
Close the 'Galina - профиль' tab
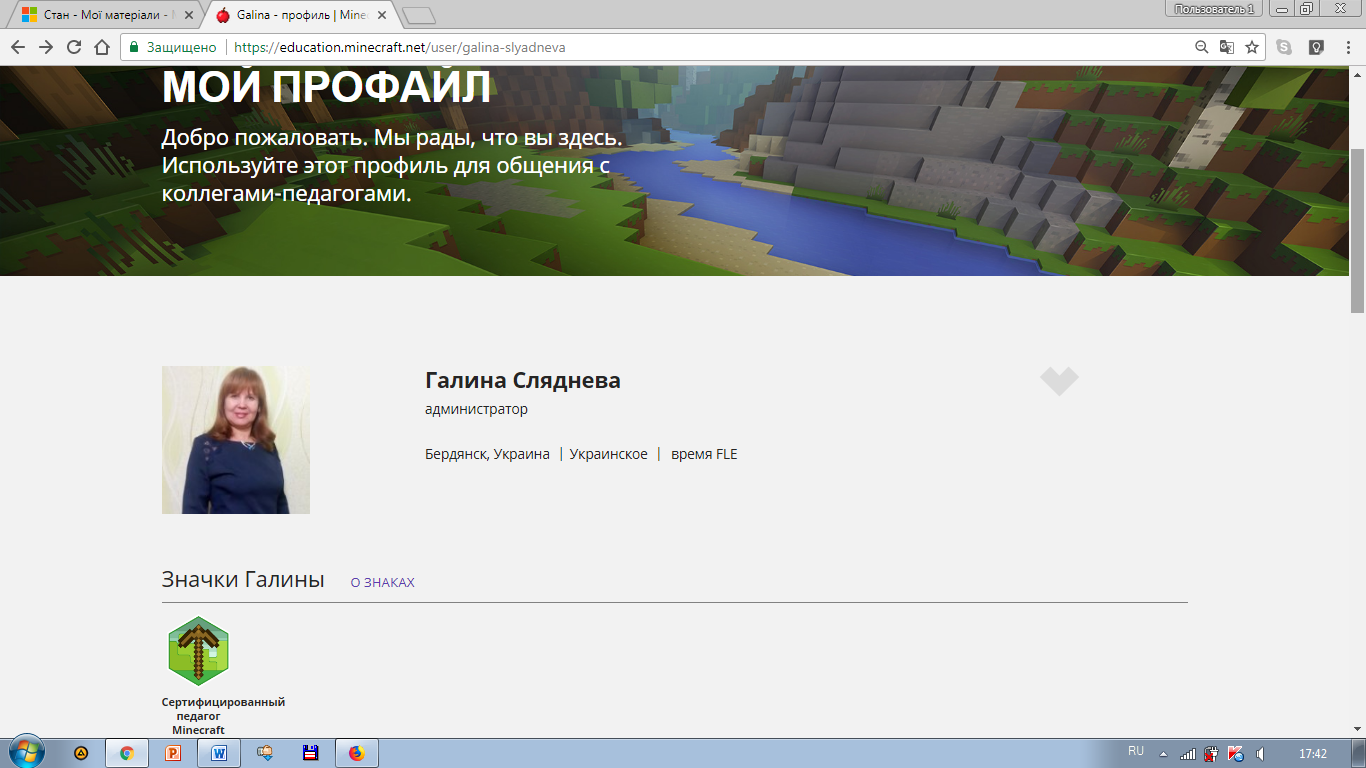(x=381, y=15)
